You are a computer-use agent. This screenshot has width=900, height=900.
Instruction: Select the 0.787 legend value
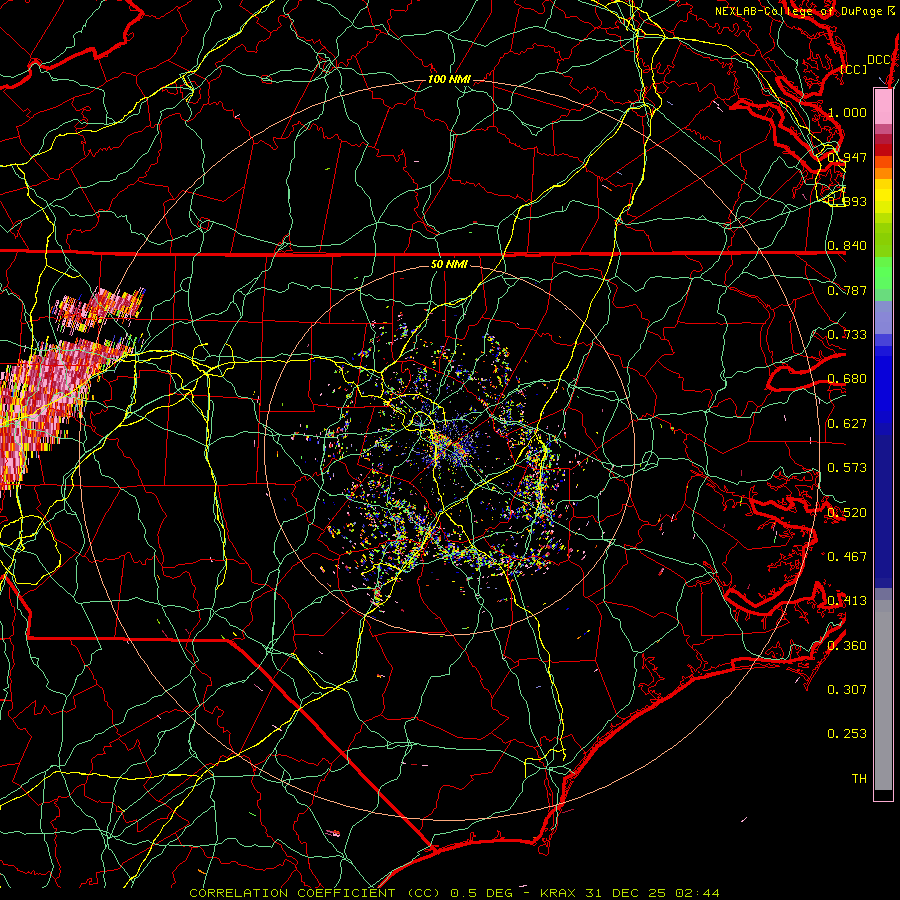(x=847, y=290)
